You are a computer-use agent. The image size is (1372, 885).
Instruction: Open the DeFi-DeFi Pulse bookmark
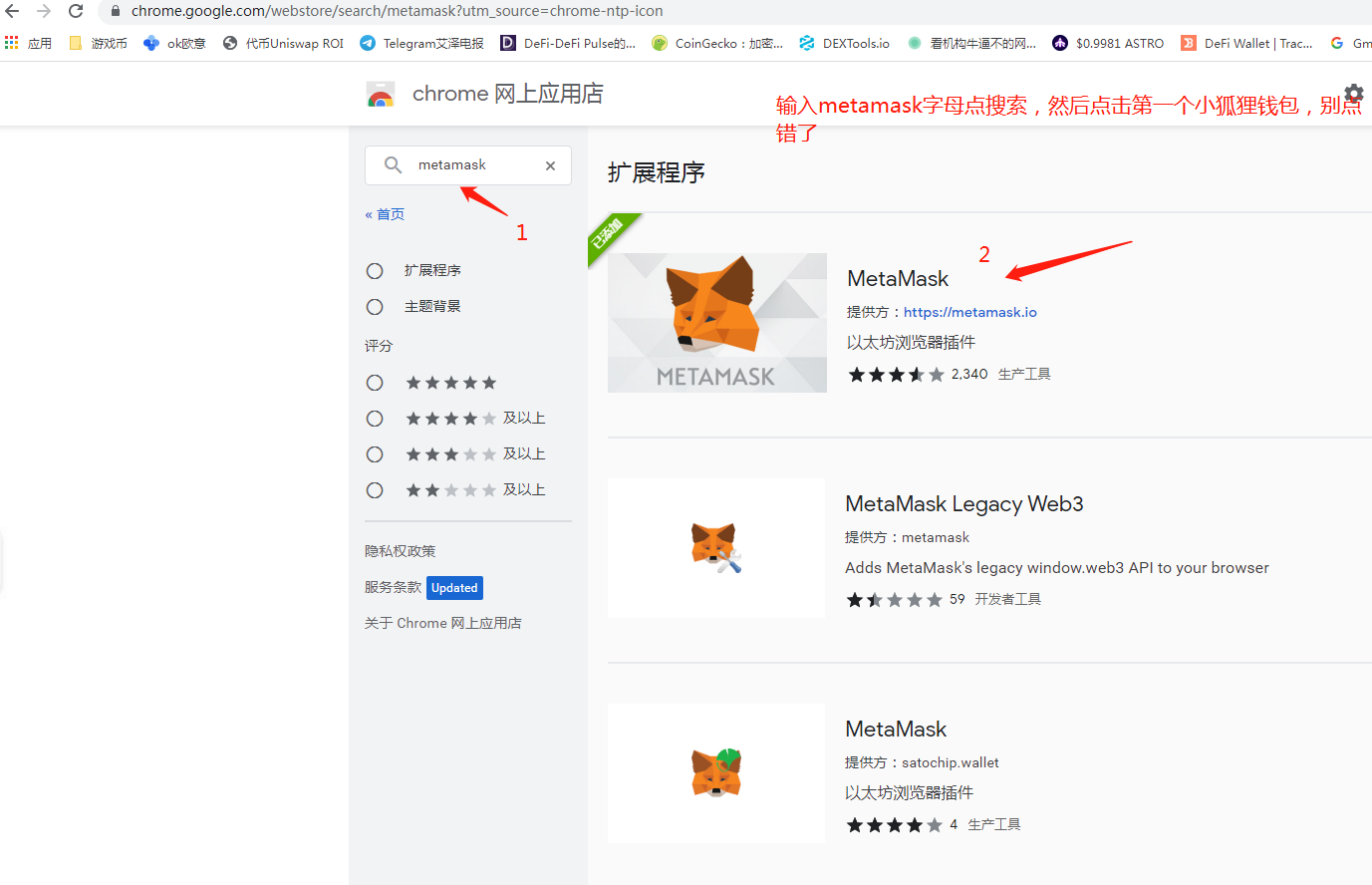pyautogui.click(x=568, y=43)
